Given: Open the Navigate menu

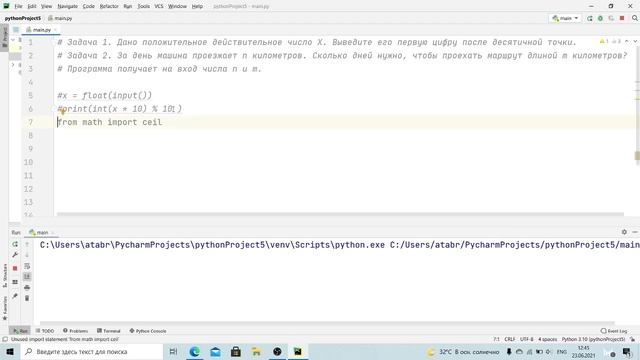Looking at the screenshot, I should 67,6.
